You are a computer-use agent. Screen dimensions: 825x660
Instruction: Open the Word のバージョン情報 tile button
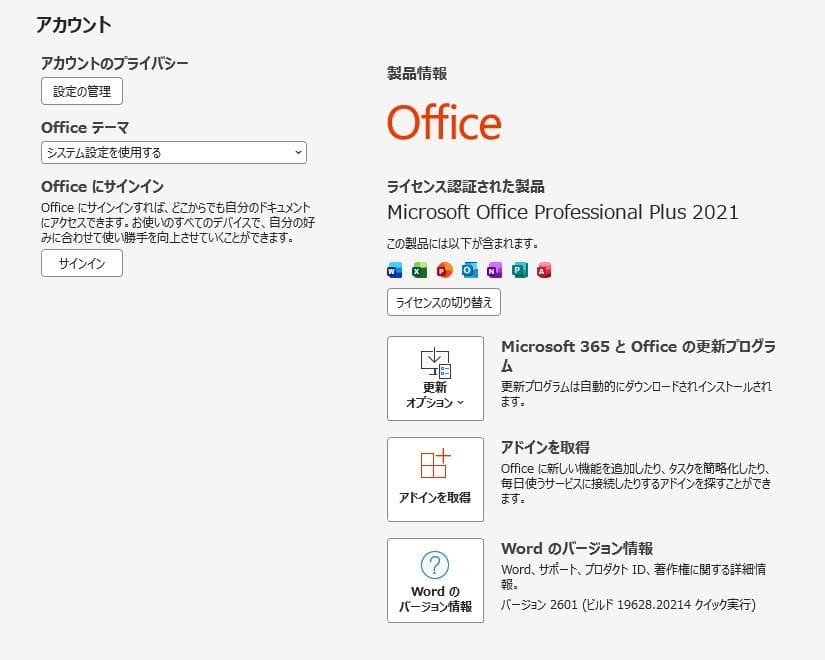point(435,581)
